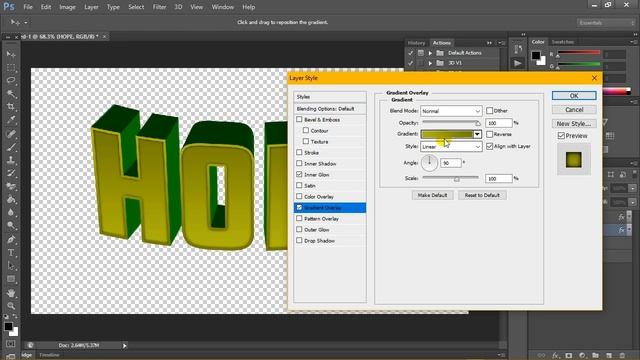
Task: Select the Path Selection tool
Action: pos(11,266)
